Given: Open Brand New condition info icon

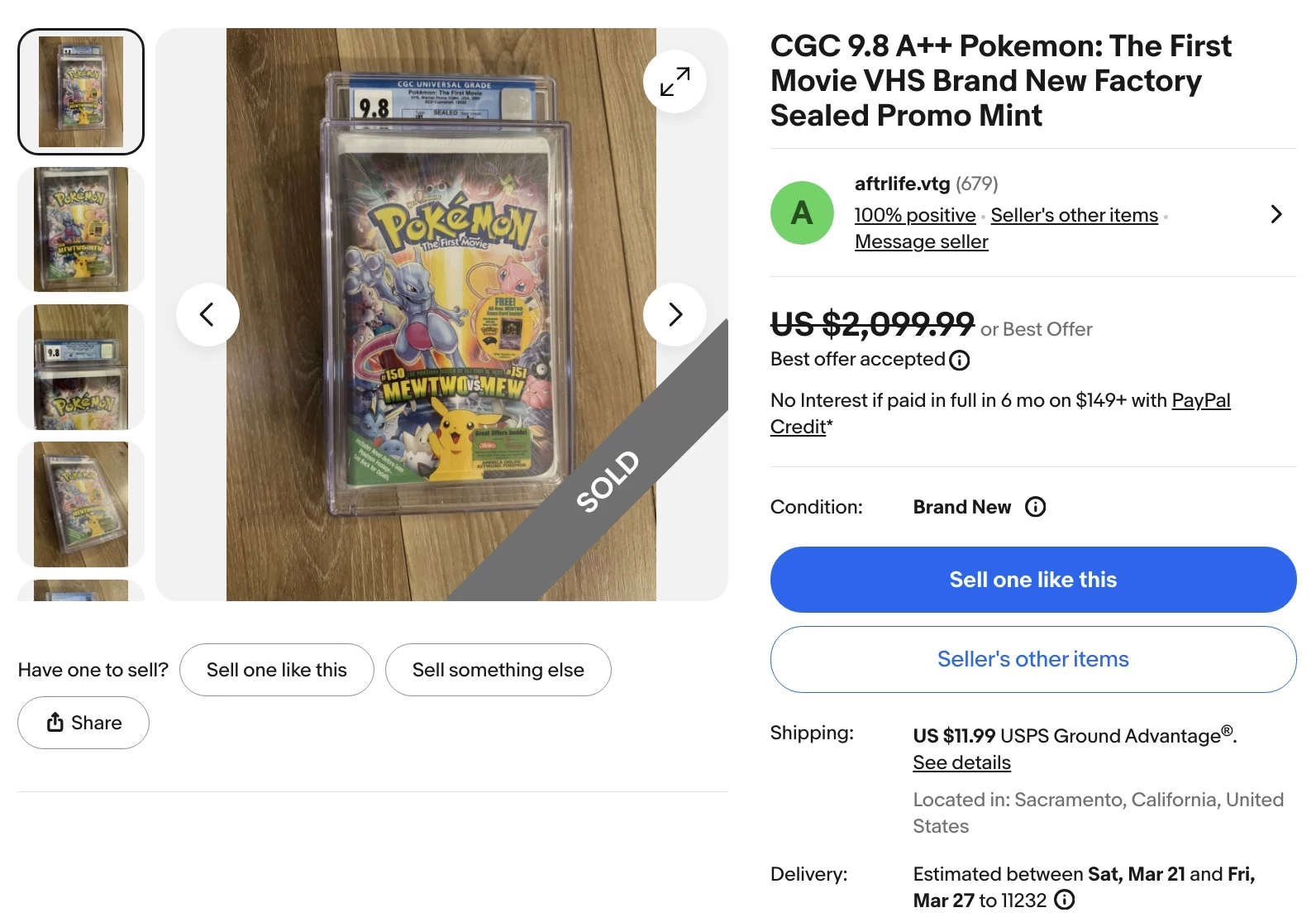Looking at the screenshot, I should [1035, 507].
